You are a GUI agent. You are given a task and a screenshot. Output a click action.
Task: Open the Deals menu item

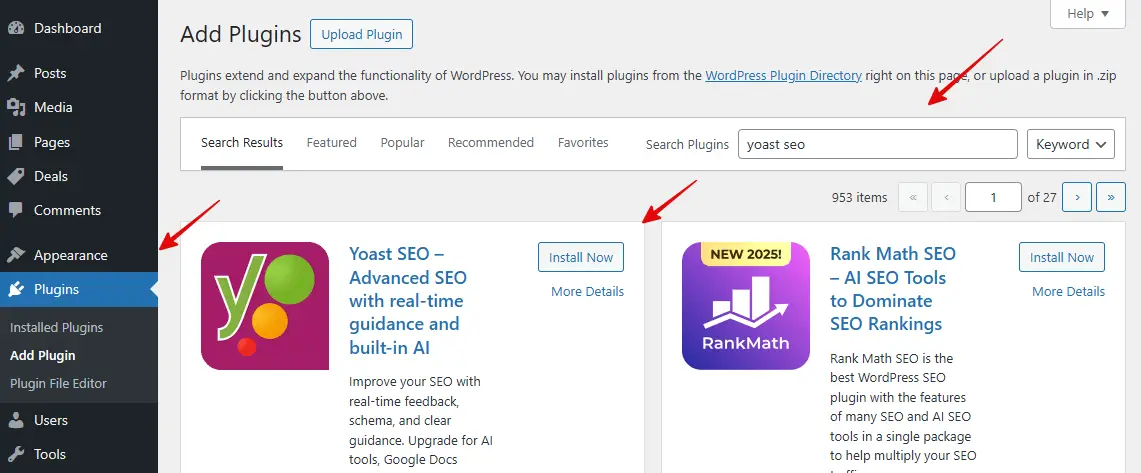point(51,177)
